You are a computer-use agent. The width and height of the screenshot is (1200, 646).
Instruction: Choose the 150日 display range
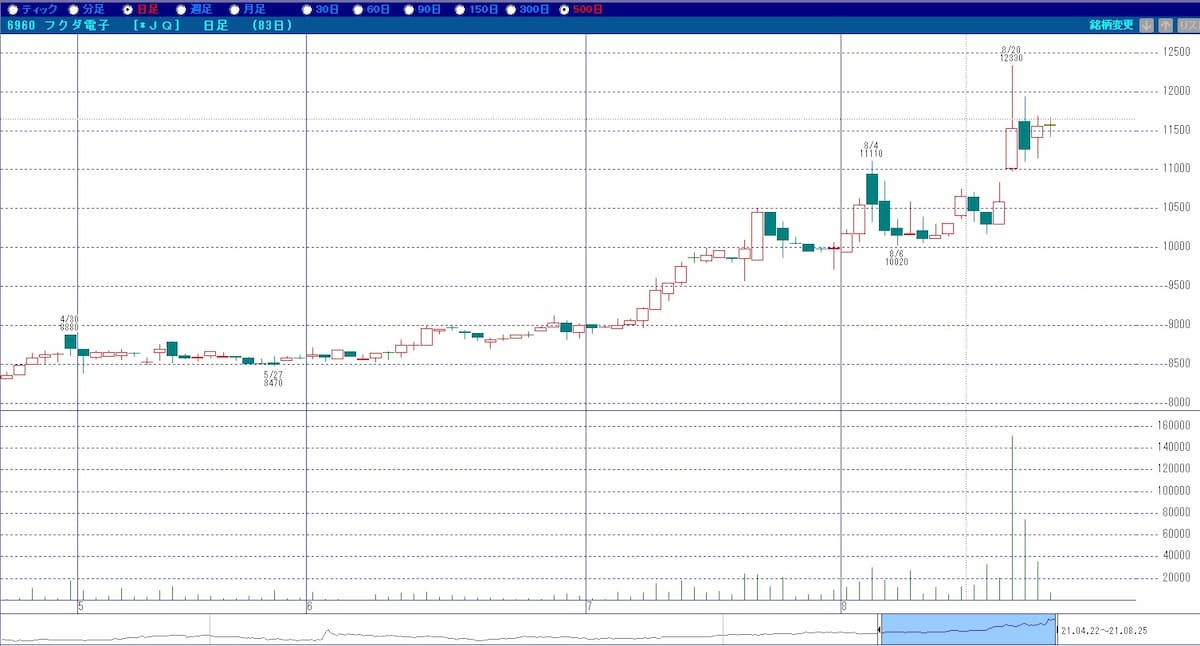coord(459,9)
